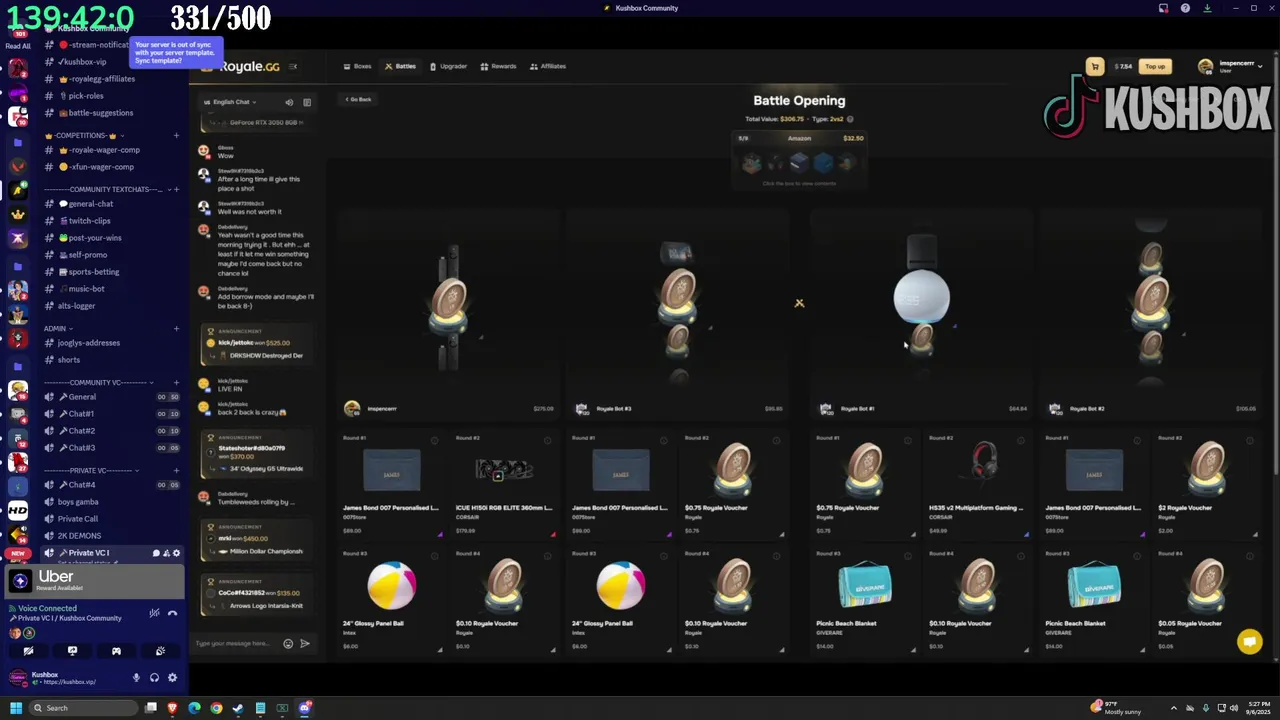The image size is (1280, 720).
Task: Add a channel to ADMIN category
Action: point(176,328)
